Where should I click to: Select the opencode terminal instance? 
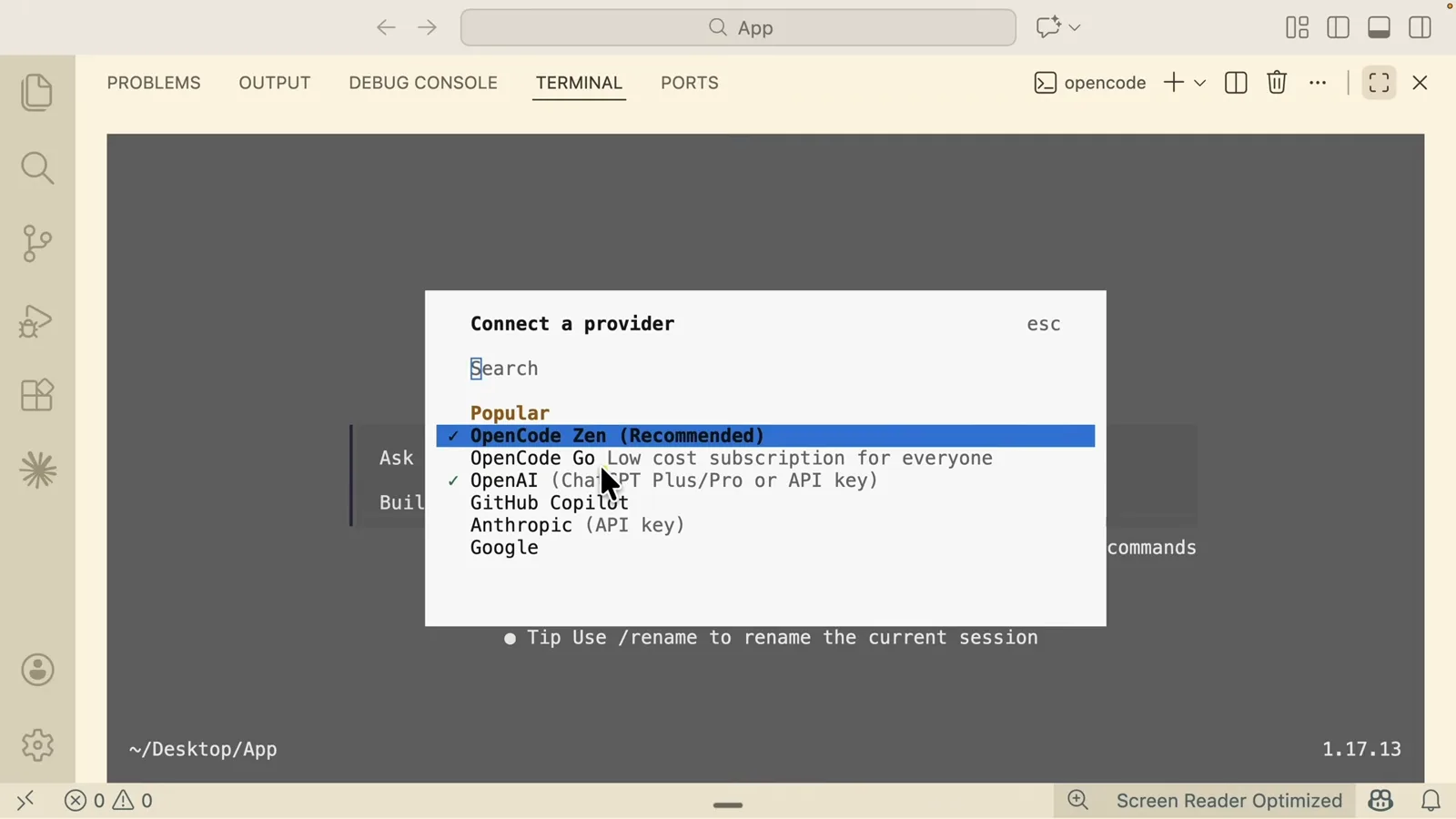(1090, 83)
